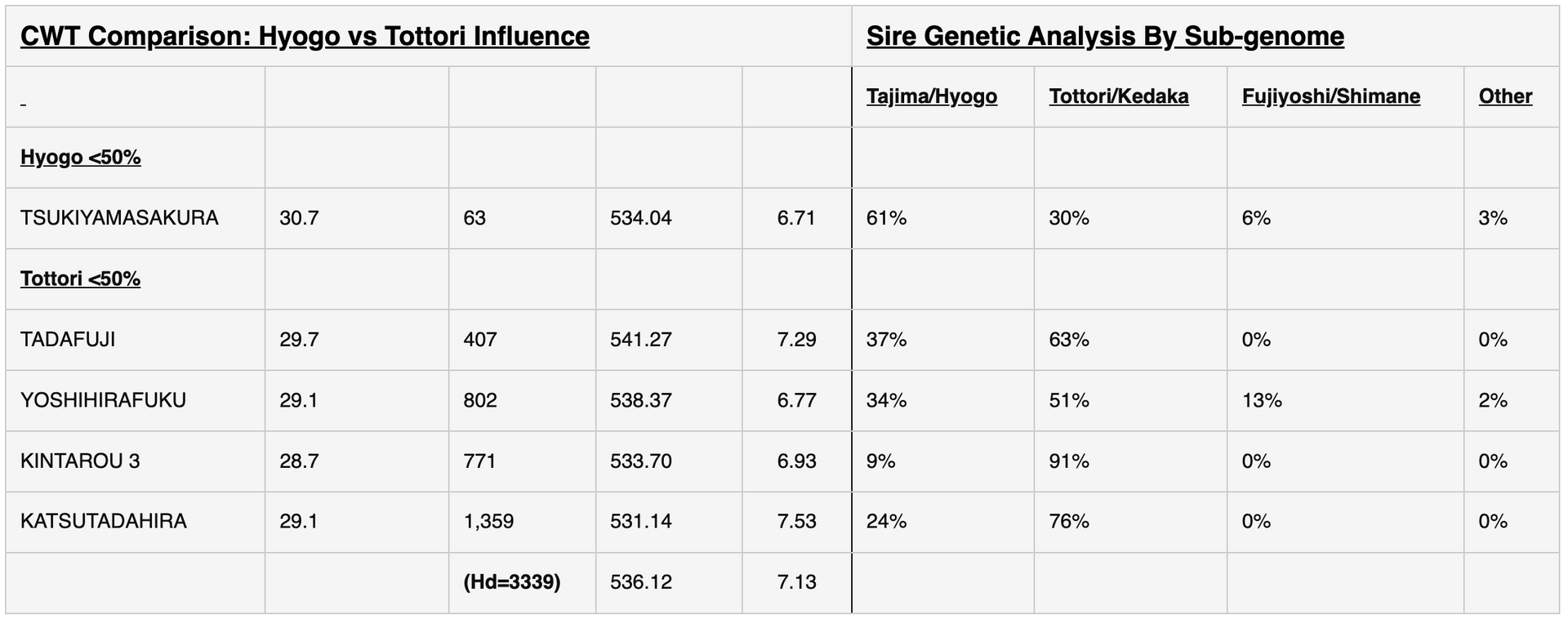The height and width of the screenshot is (619, 1568).
Task: Open the Sire Genetic Analysis By Sub-genome heading
Action: [x=1105, y=37]
